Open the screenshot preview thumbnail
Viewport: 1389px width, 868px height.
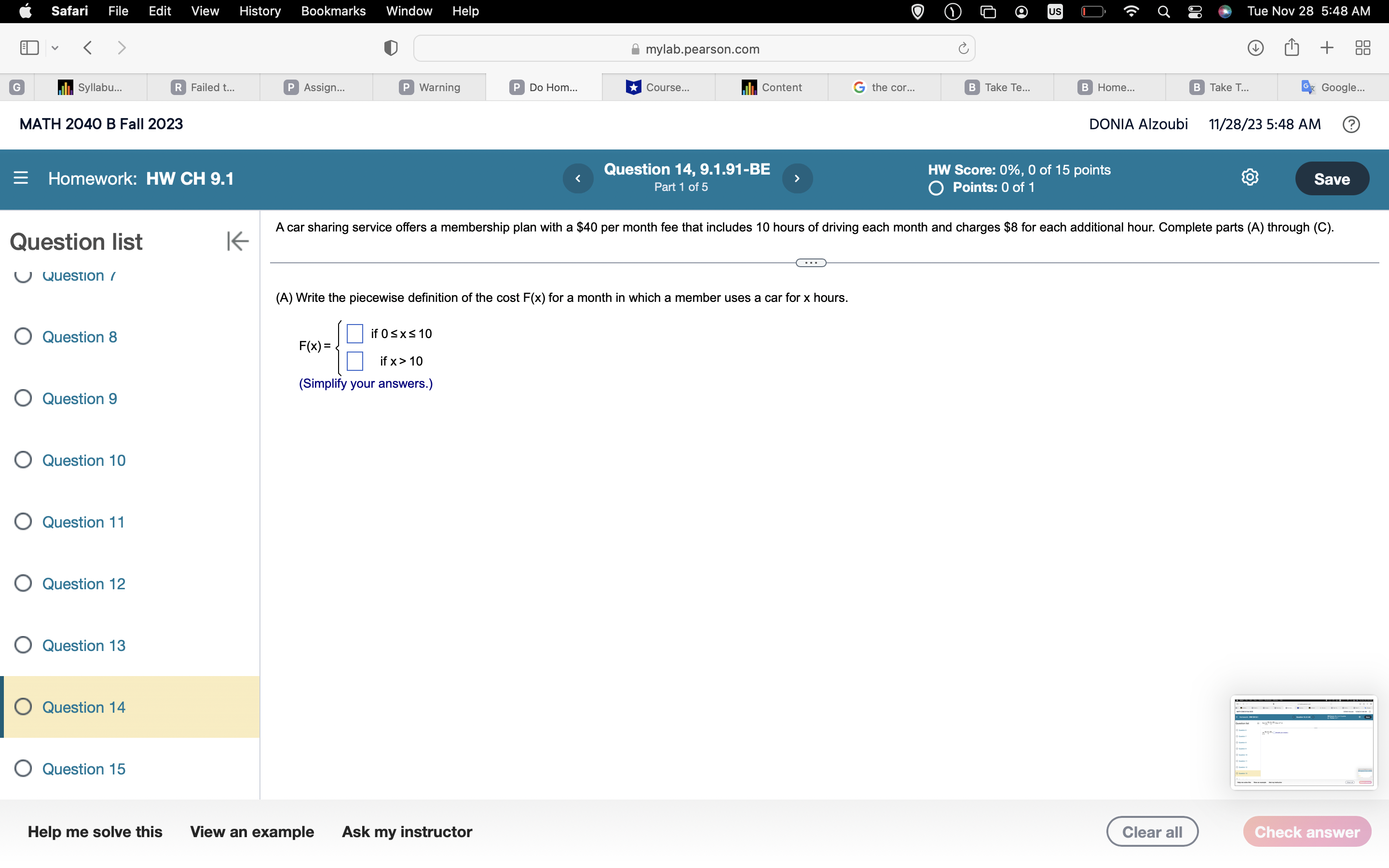1303,742
